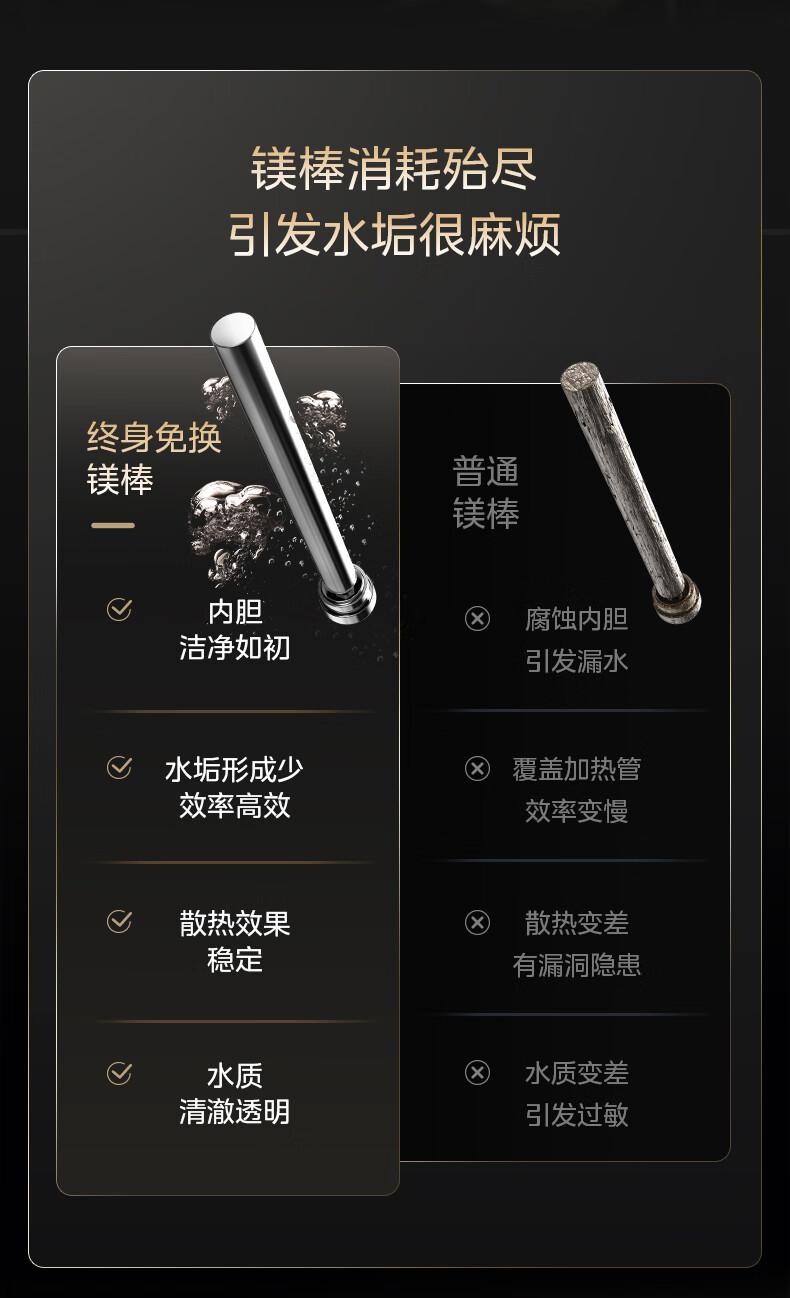
Task: Click the 水垢形成少 效率高效 text
Action: (234, 787)
